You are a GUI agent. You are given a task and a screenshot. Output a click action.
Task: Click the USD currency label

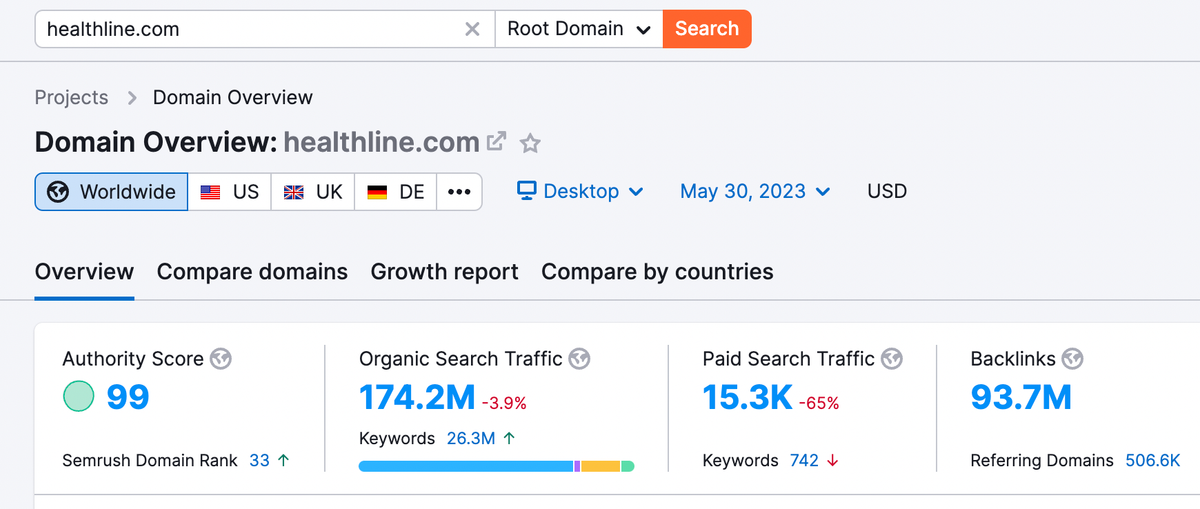point(887,192)
